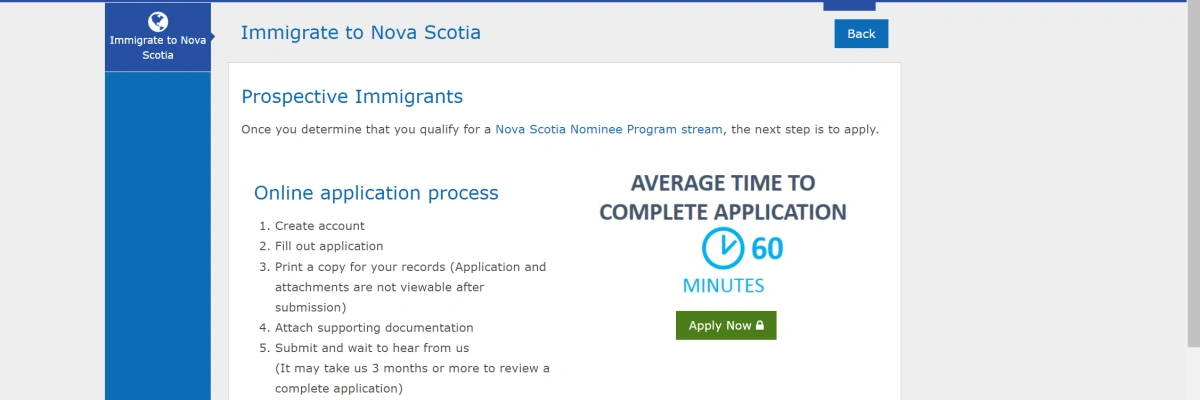
Task: Click the MINUTES label under the clock
Action: pos(723,286)
